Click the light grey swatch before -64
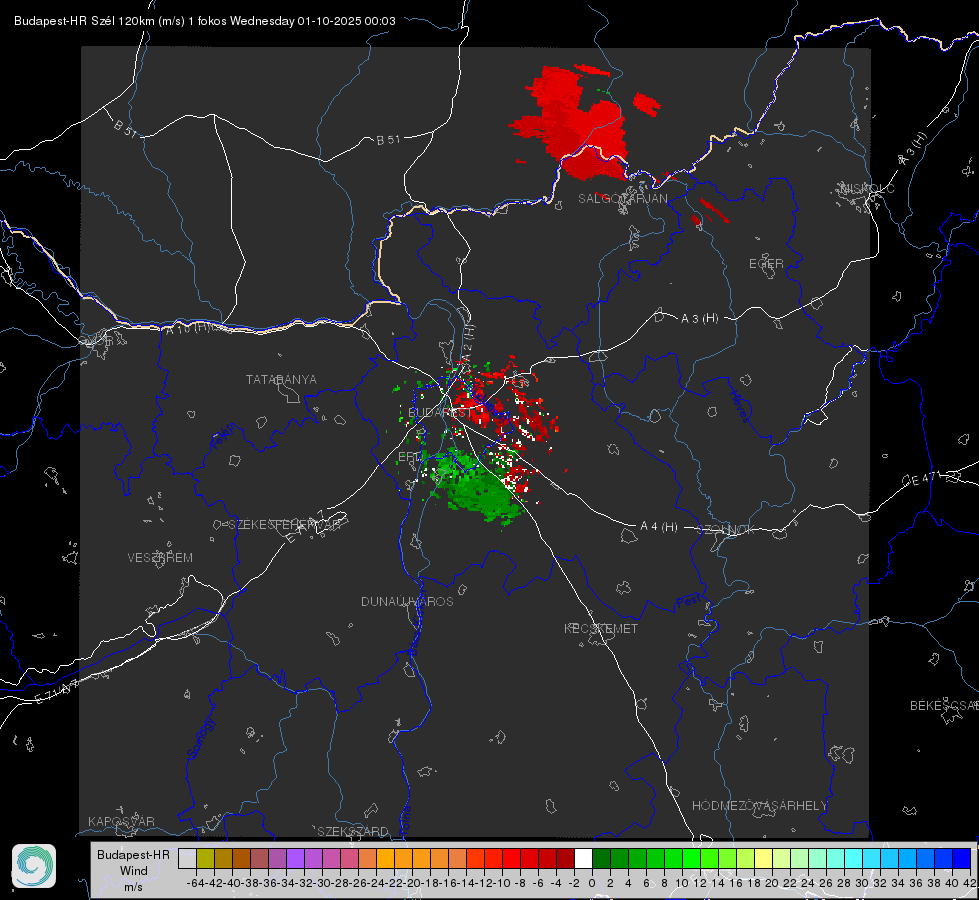Viewport: 979px width, 900px height. (187, 858)
